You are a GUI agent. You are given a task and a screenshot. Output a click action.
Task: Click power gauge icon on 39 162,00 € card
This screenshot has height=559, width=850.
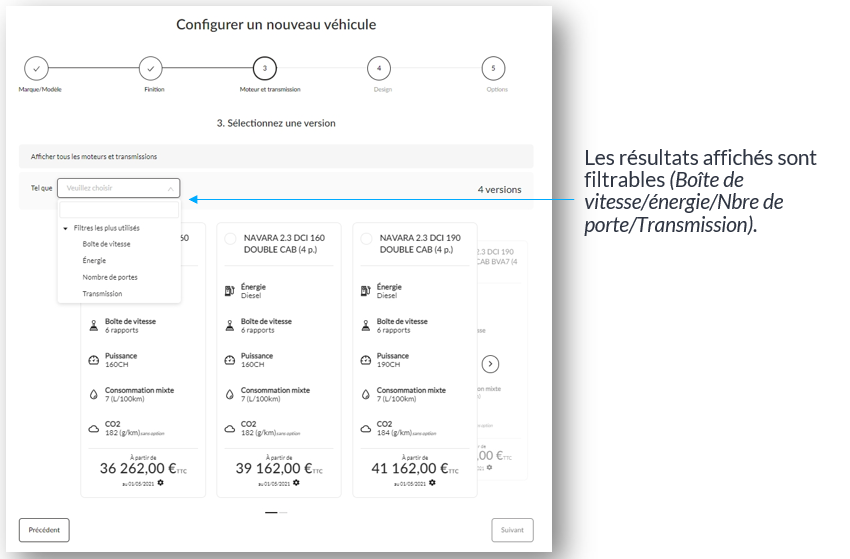[x=229, y=360]
